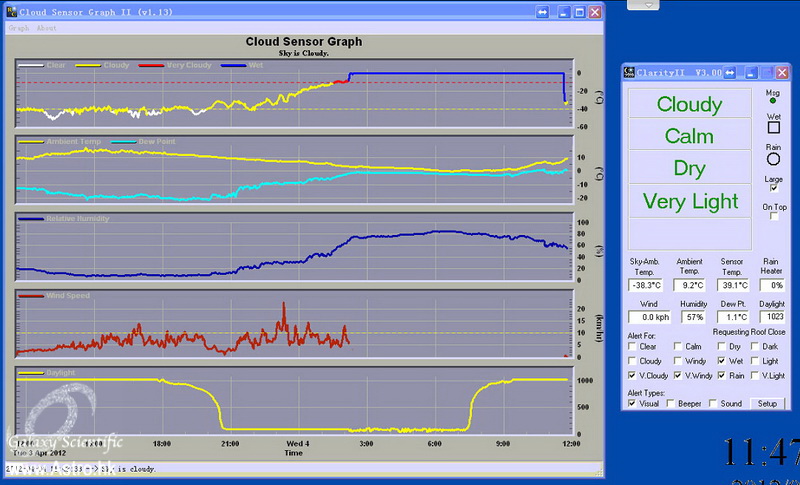The image size is (800, 485).
Task: Click the top-center desktop pull-down tab
Action: [x=650, y=5]
